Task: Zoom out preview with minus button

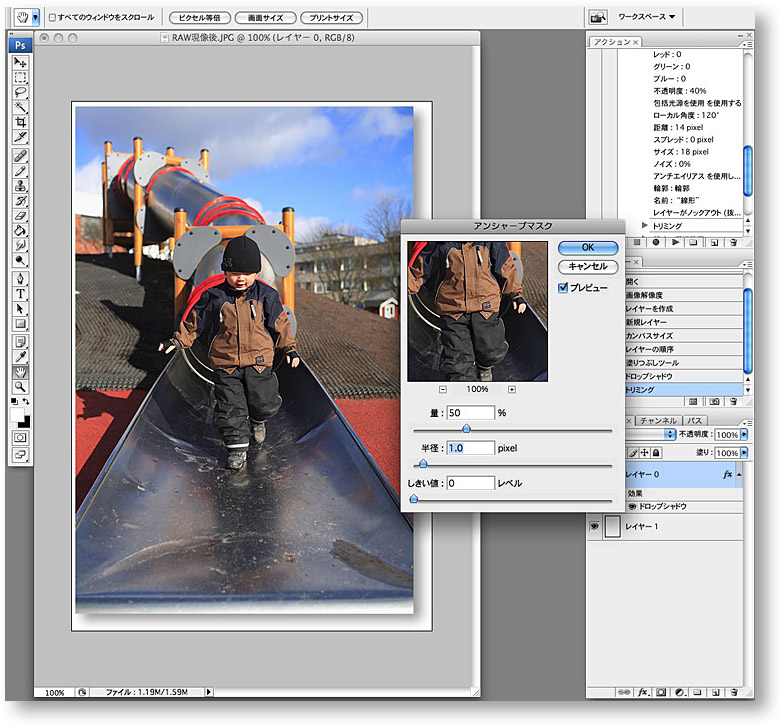Action: [x=442, y=389]
